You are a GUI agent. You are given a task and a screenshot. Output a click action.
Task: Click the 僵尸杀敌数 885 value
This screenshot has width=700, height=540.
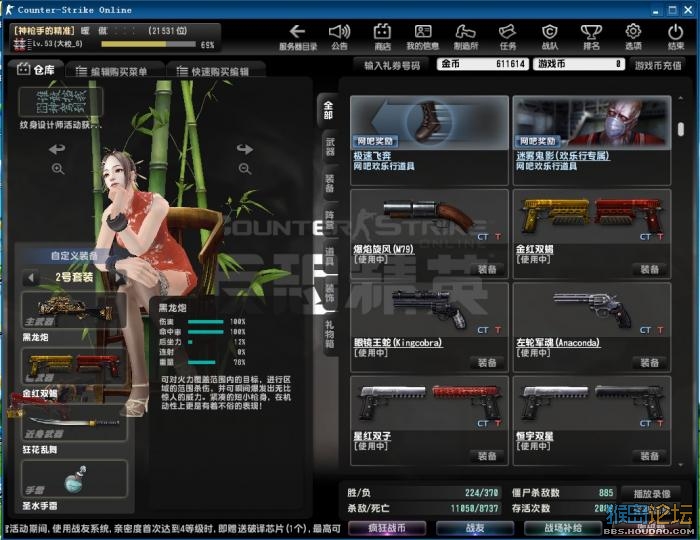click(606, 493)
